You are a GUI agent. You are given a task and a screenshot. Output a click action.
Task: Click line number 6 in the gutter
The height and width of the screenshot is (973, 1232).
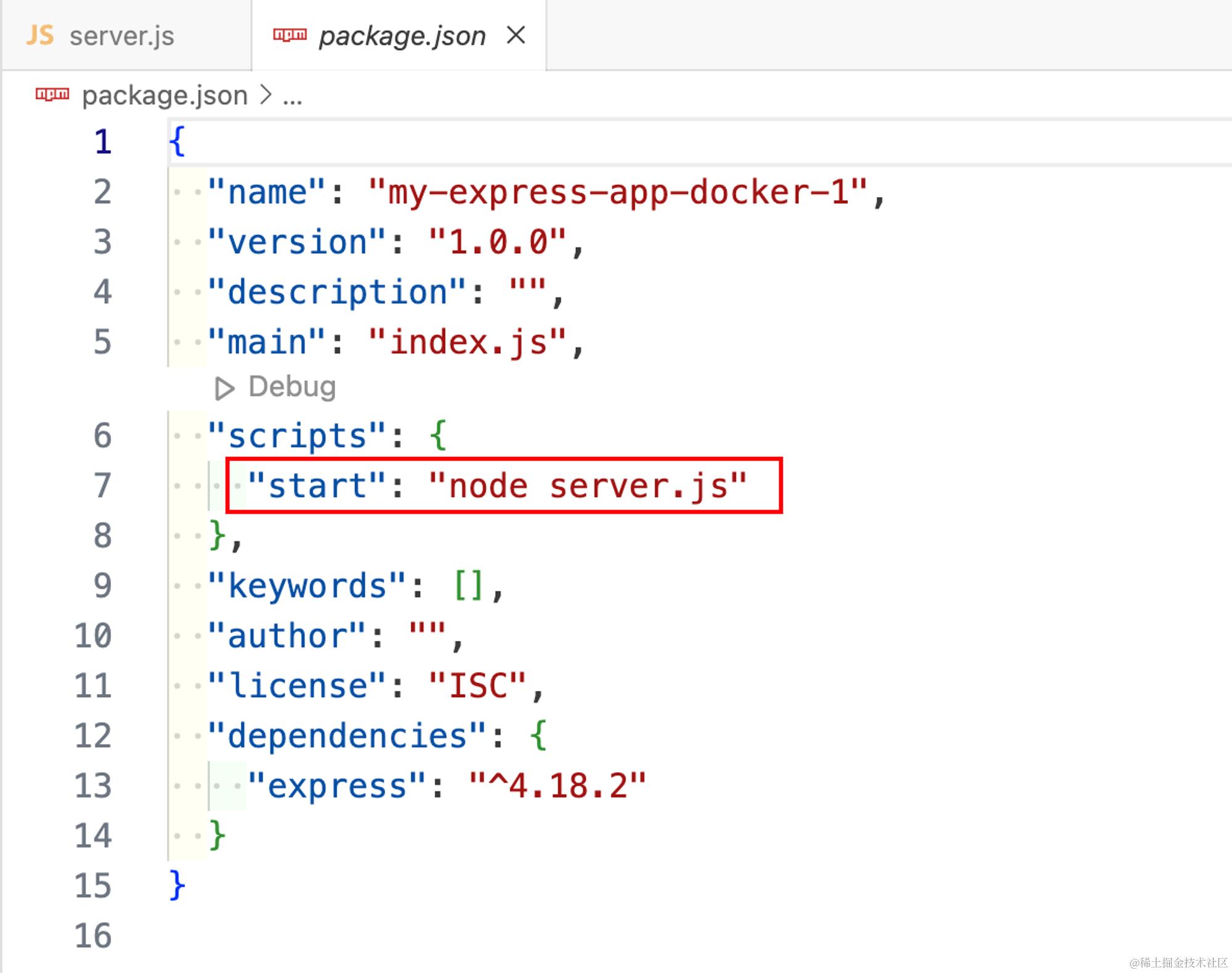[102, 435]
